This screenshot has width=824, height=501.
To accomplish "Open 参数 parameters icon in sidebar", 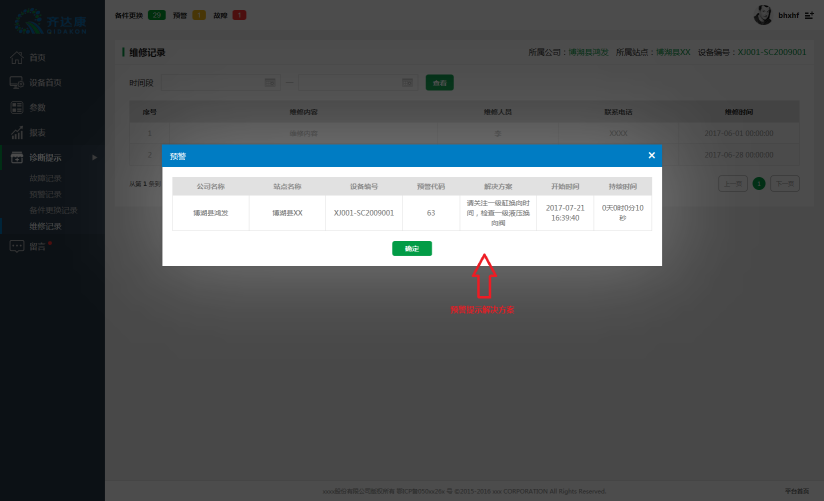I will pyautogui.click(x=17, y=107).
